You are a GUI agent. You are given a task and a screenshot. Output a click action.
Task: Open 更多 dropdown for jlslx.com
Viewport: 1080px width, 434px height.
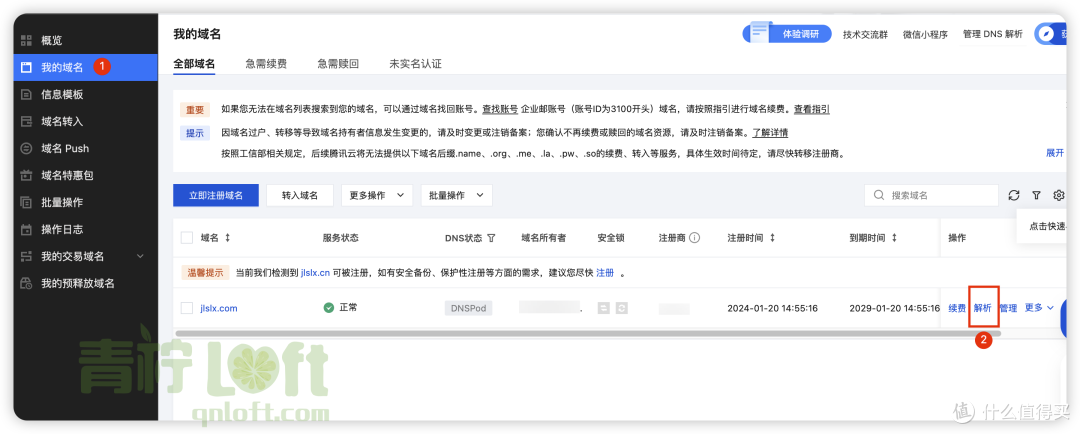click(1039, 308)
